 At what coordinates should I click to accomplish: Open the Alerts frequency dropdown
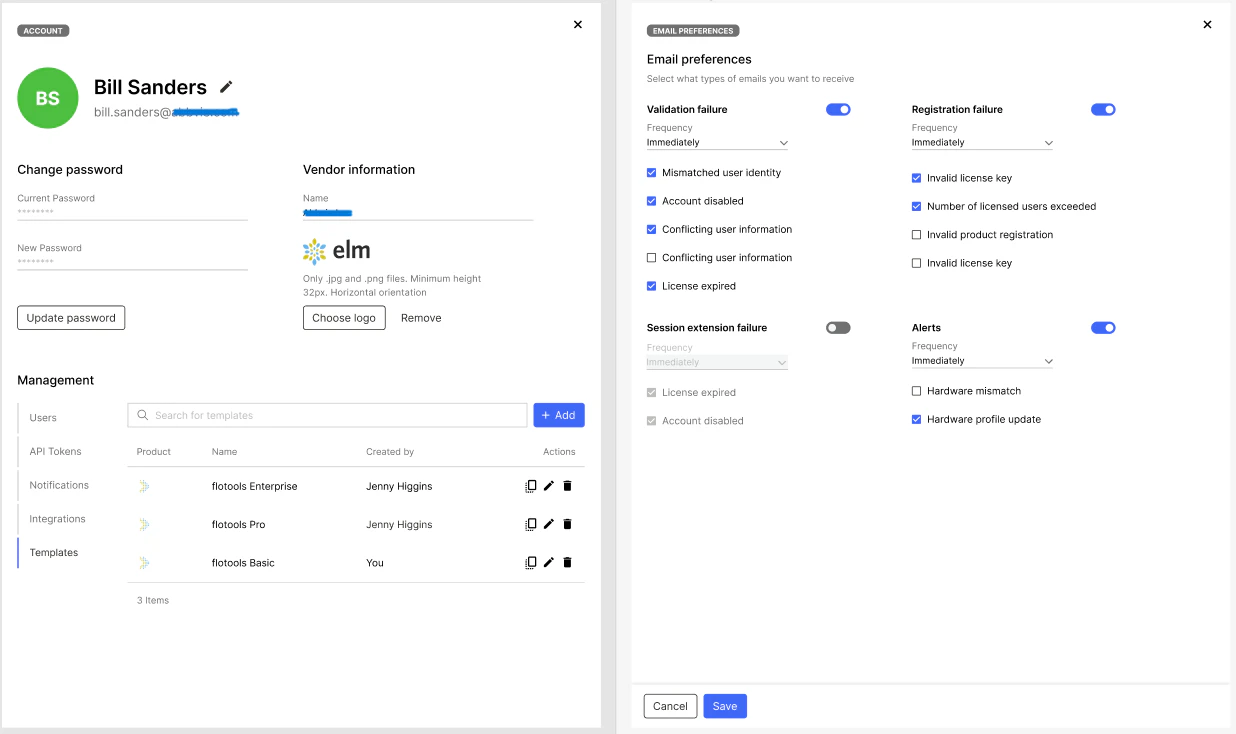(981, 360)
